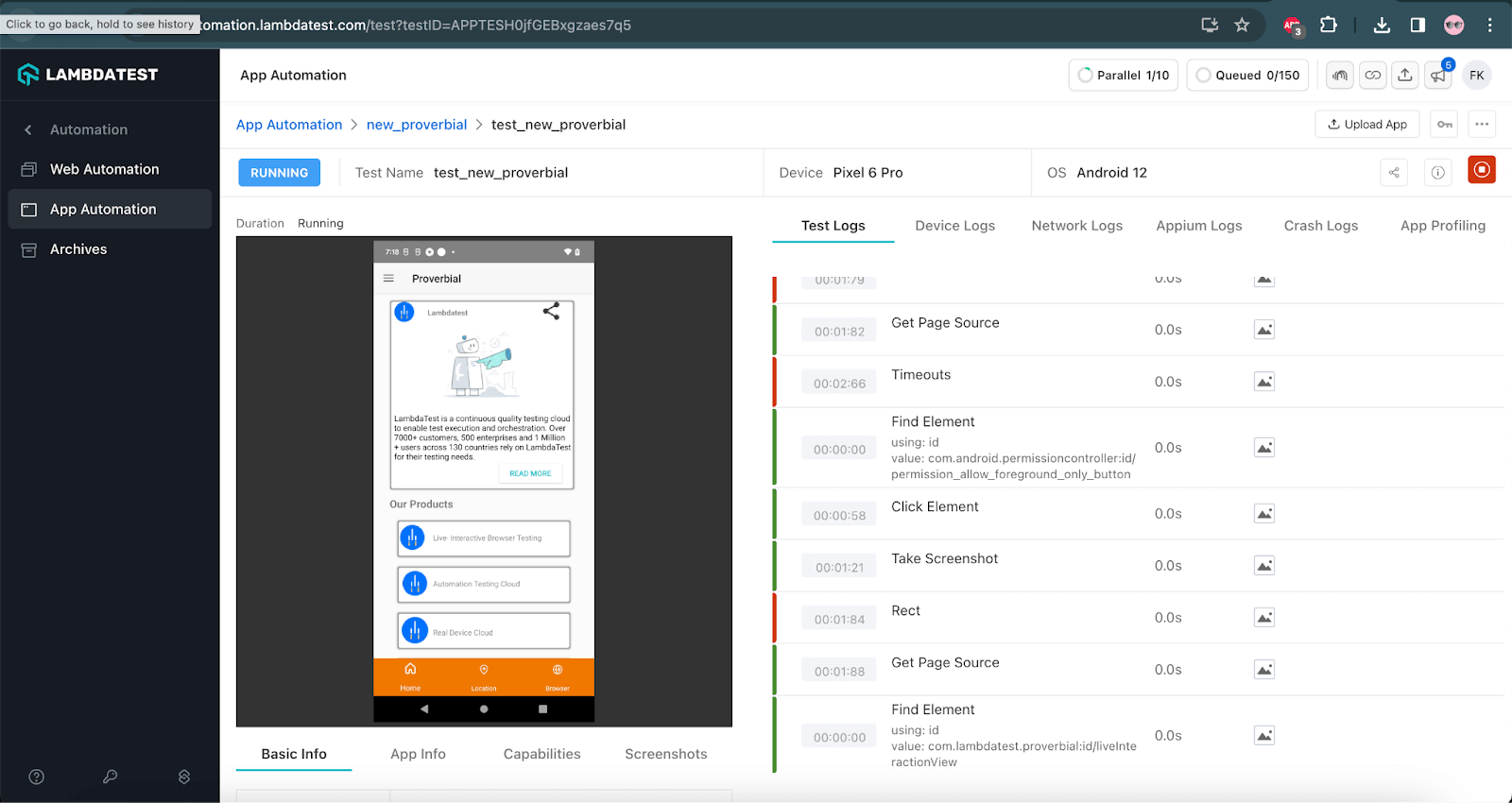Click the upload arrow icon in header

point(1406,76)
